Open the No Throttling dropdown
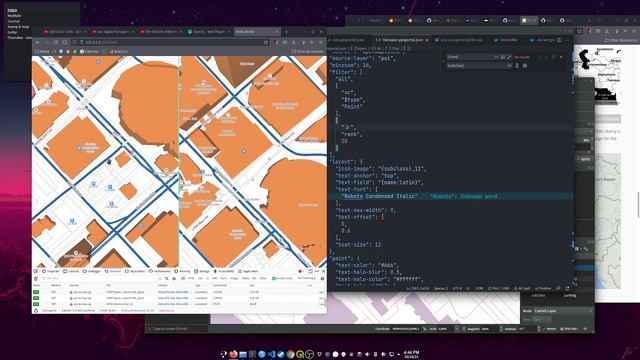 307,278
